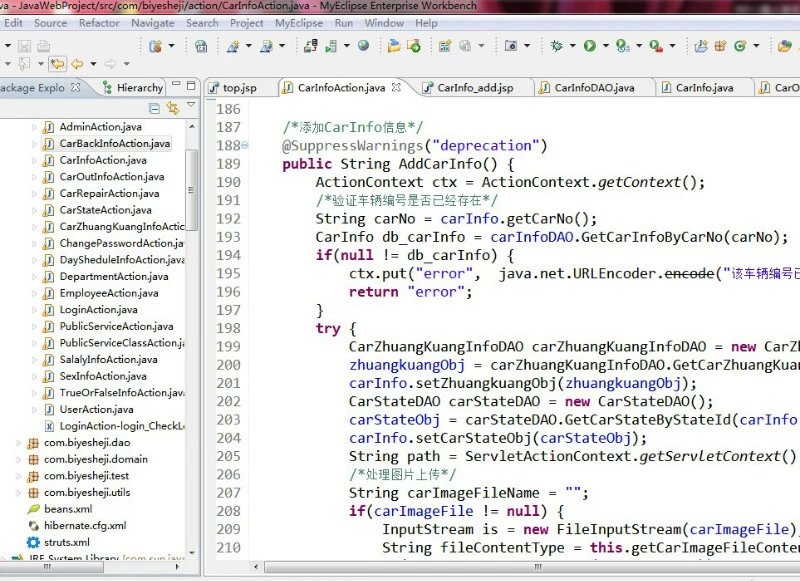Expand the AdminAction.java tree node

[x=34, y=127]
